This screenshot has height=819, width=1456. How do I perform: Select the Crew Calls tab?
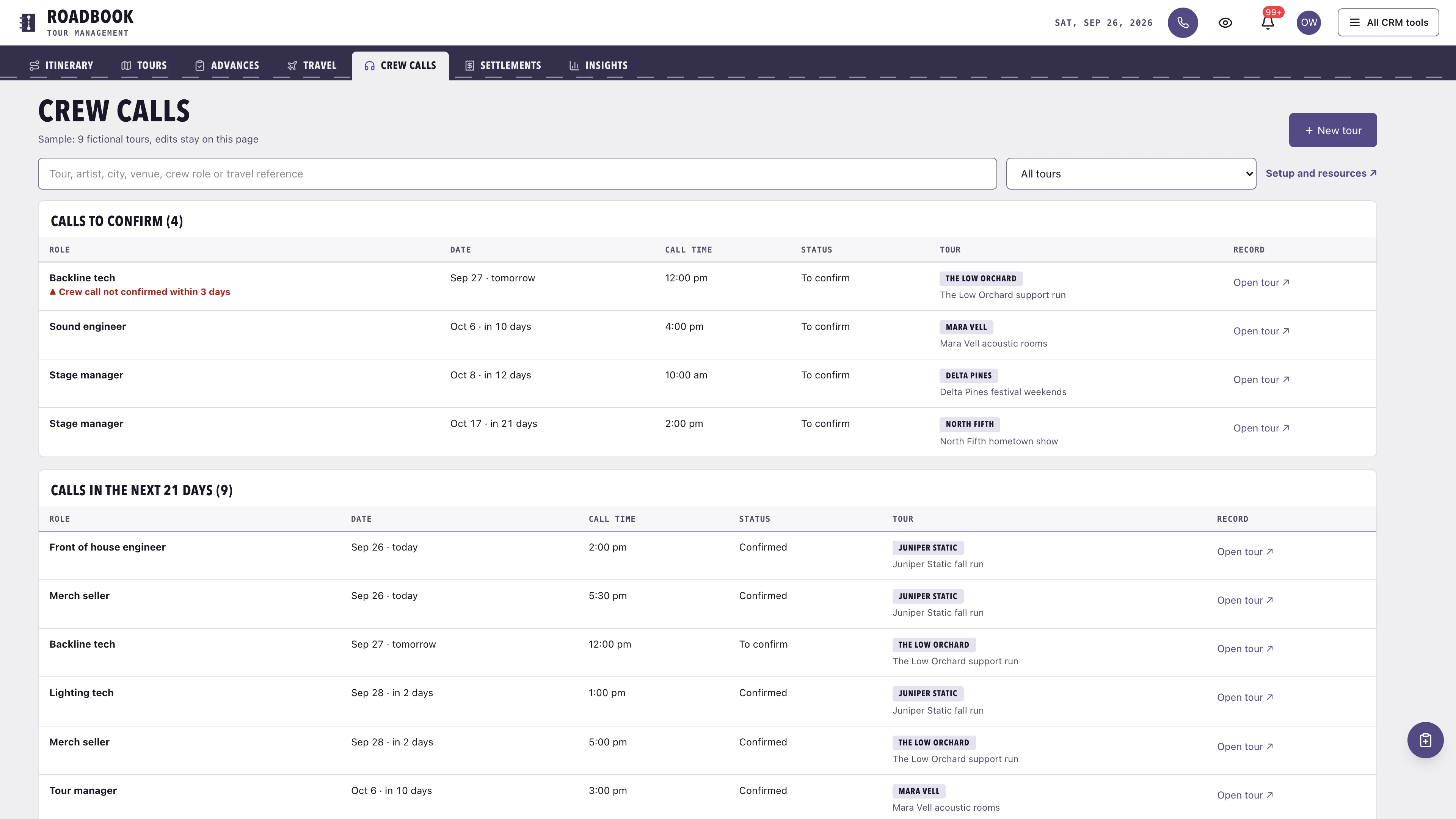(400, 66)
